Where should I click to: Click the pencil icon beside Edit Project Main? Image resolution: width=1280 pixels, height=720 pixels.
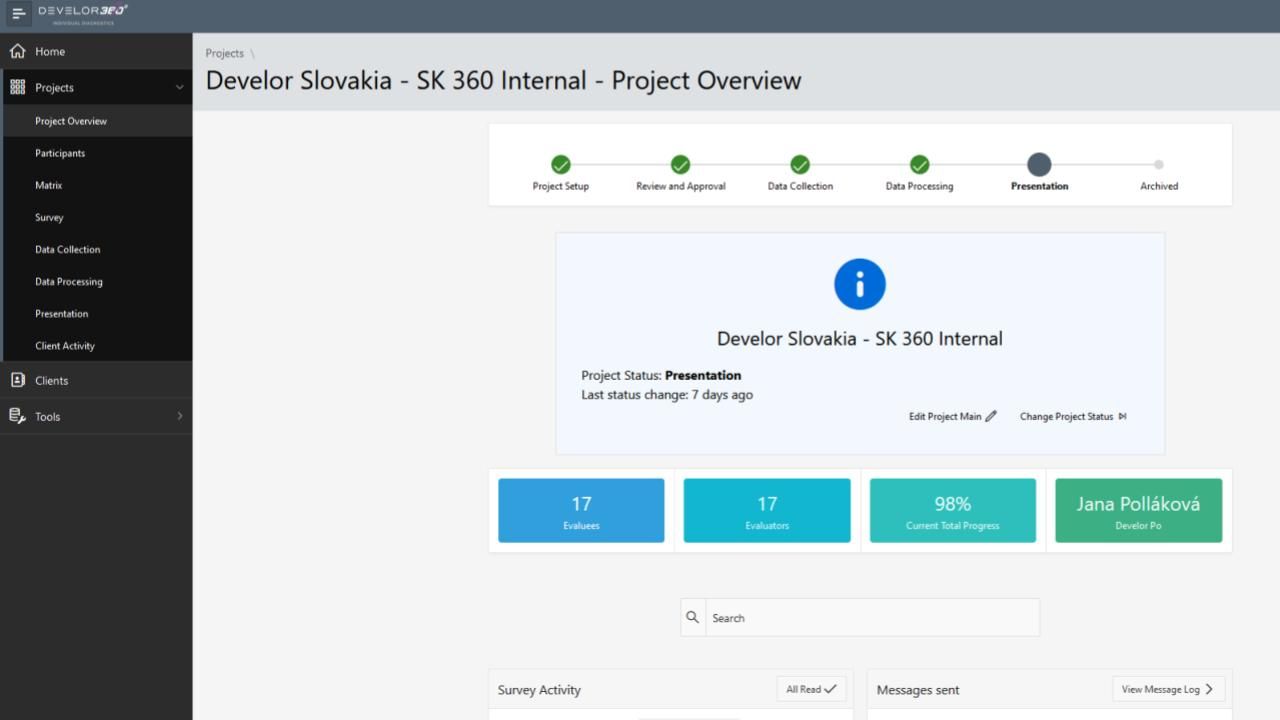click(991, 417)
